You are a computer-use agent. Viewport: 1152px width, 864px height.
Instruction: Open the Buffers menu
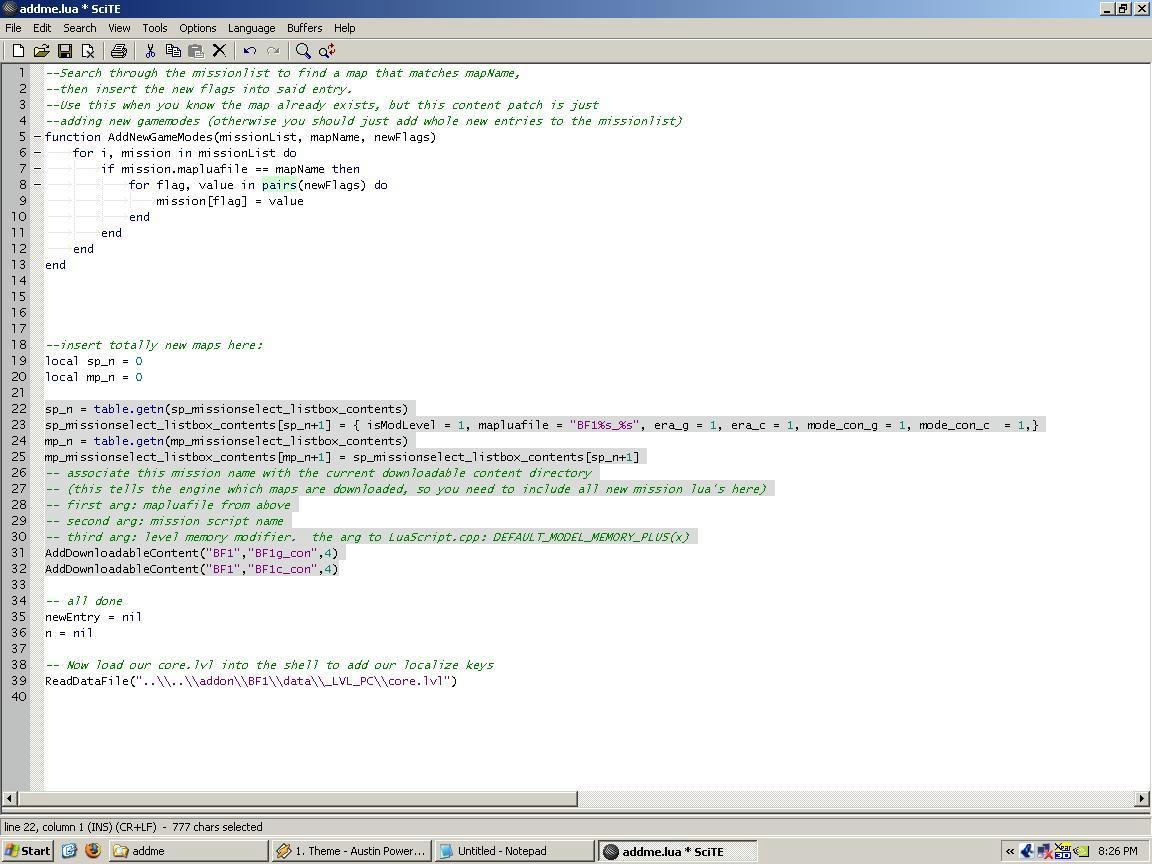click(x=304, y=28)
